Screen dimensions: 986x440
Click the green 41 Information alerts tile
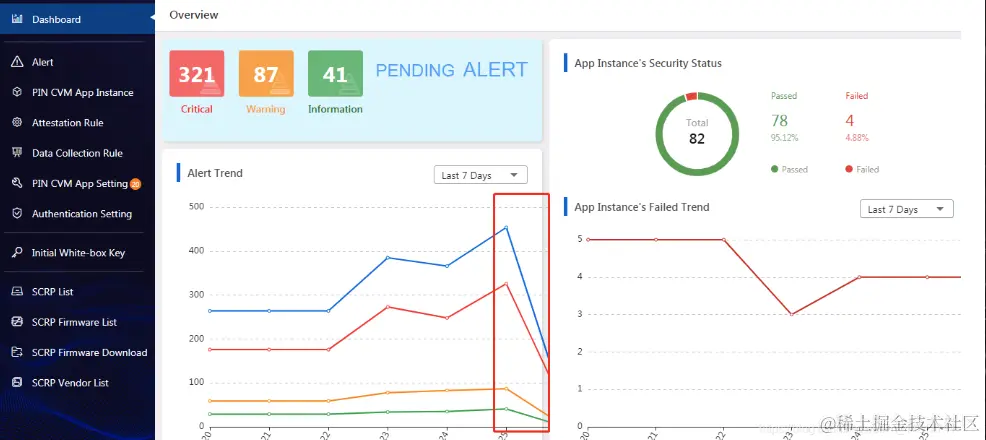[x=335, y=74]
